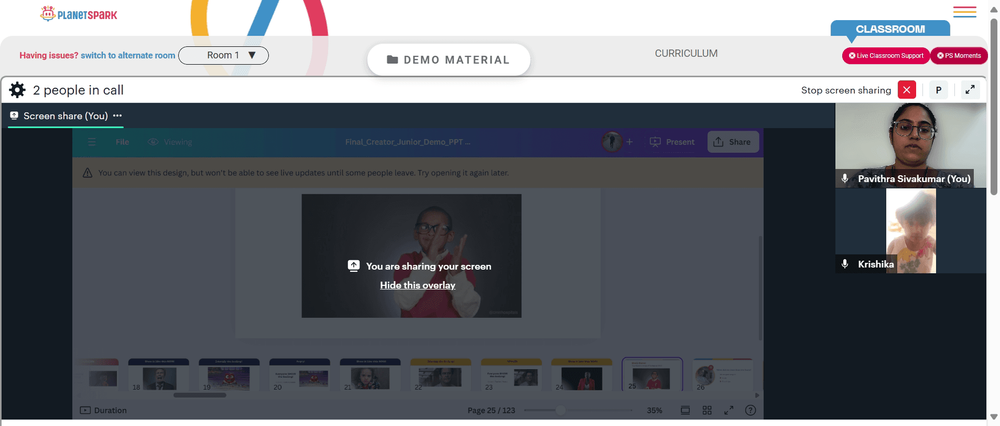This screenshot has height=426, width=1000.
Task: Click the 35% zoom value
Action: [654, 411]
